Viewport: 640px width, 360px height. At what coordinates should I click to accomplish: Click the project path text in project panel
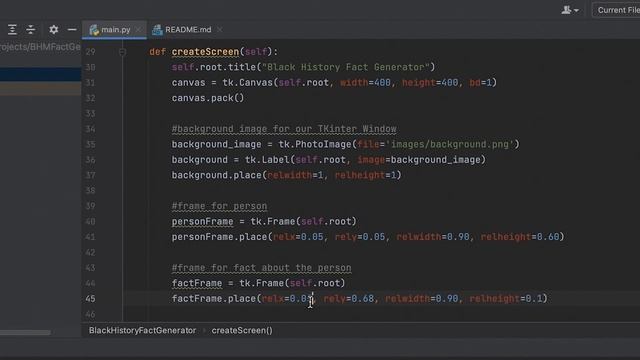[40, 47]
